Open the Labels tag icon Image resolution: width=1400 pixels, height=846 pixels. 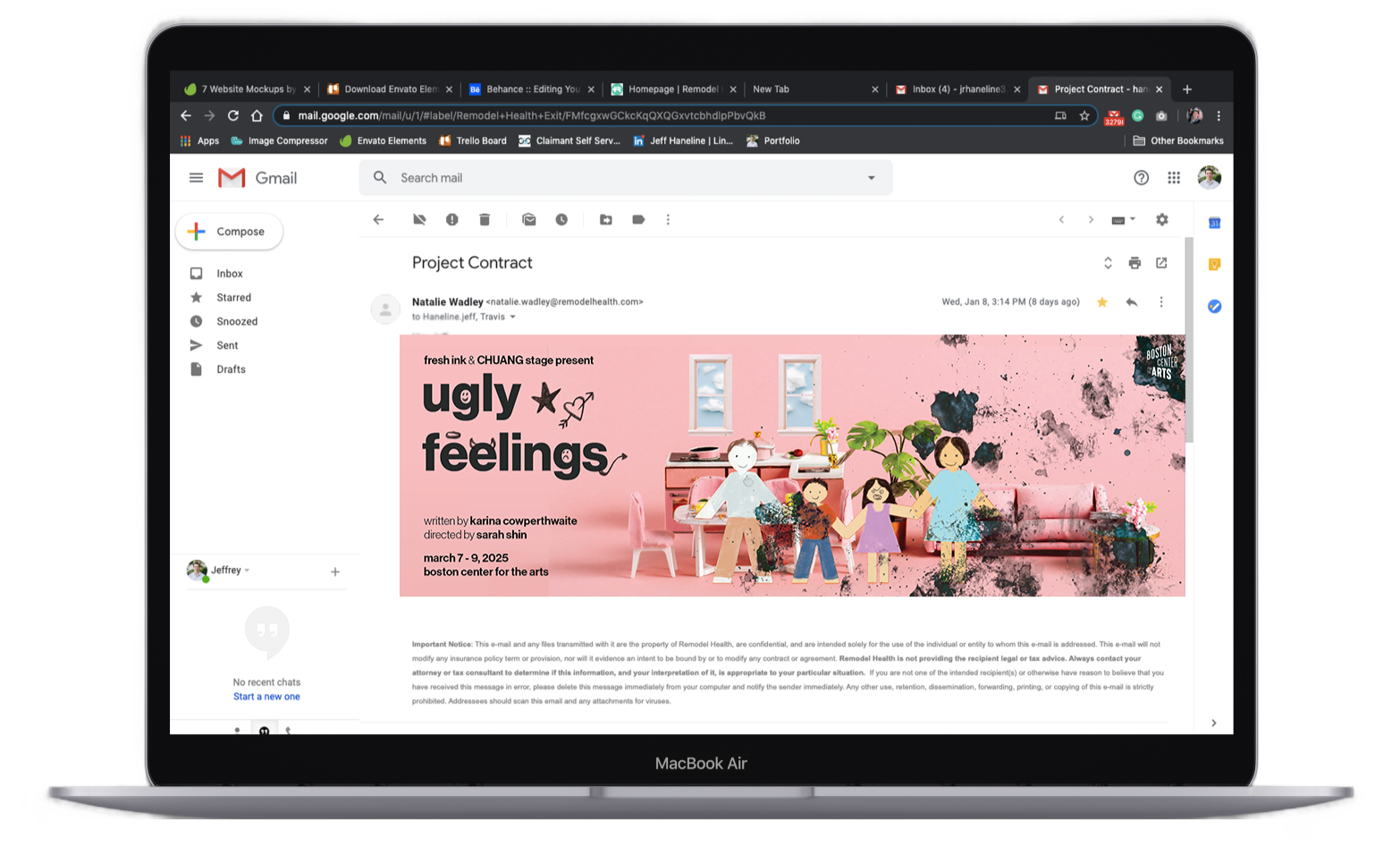638,219
